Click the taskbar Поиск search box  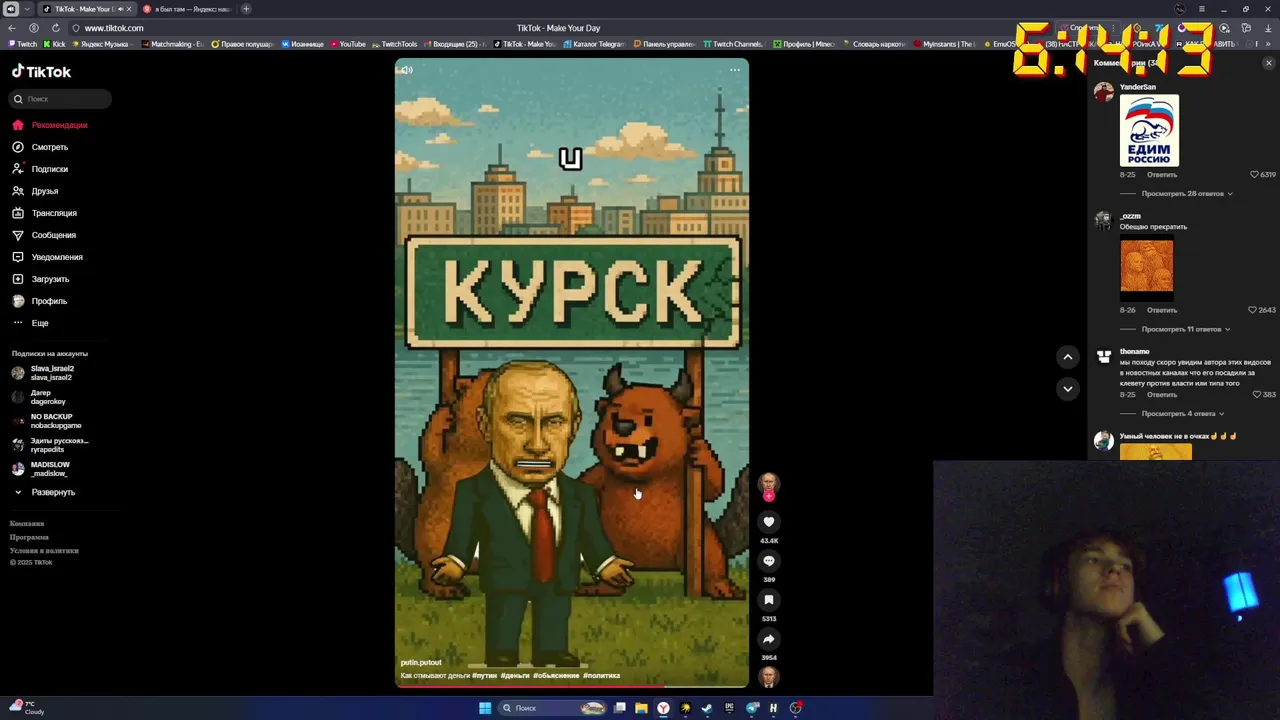552,708
